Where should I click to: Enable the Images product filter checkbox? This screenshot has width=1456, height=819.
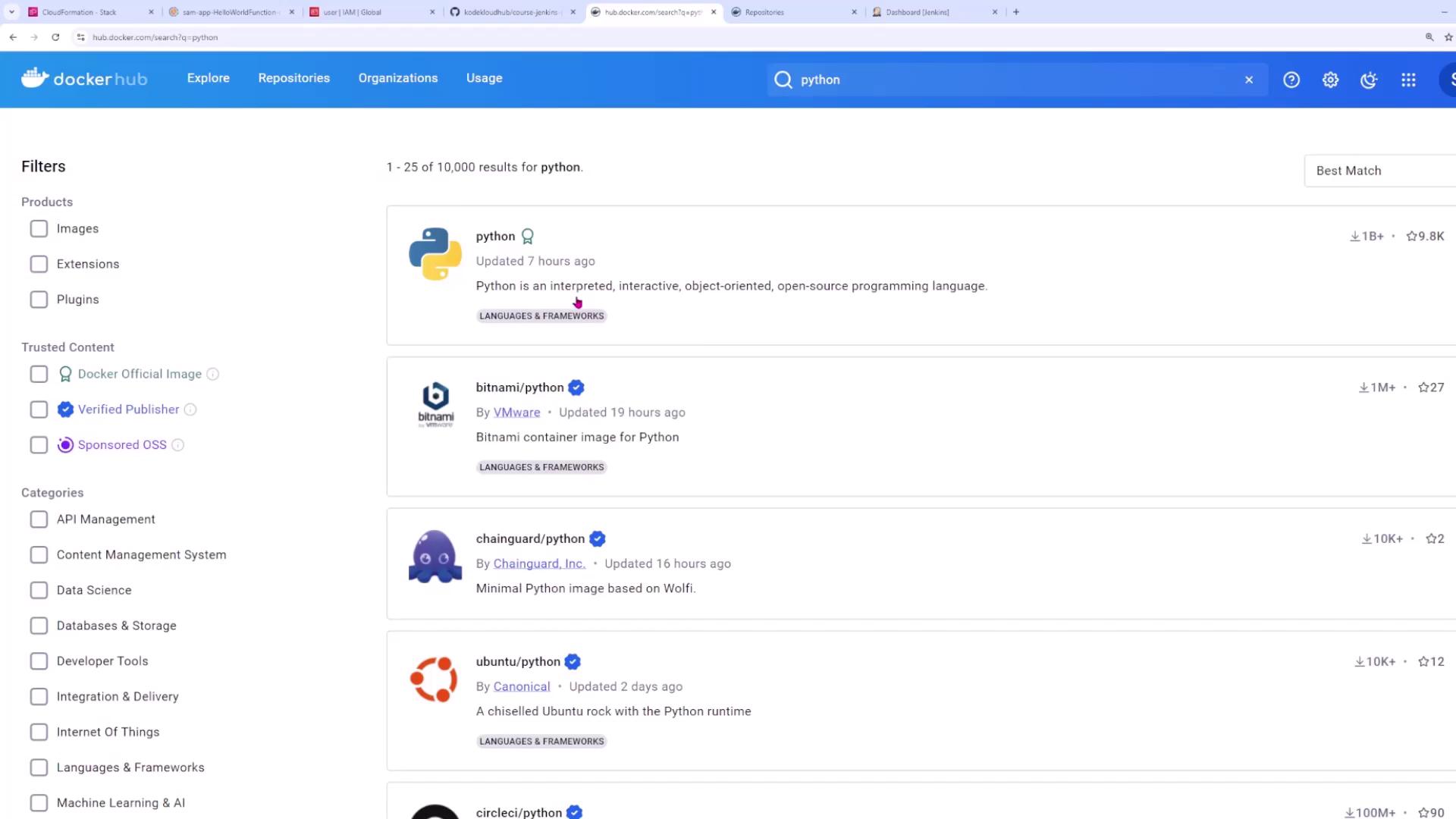[39, 228]
